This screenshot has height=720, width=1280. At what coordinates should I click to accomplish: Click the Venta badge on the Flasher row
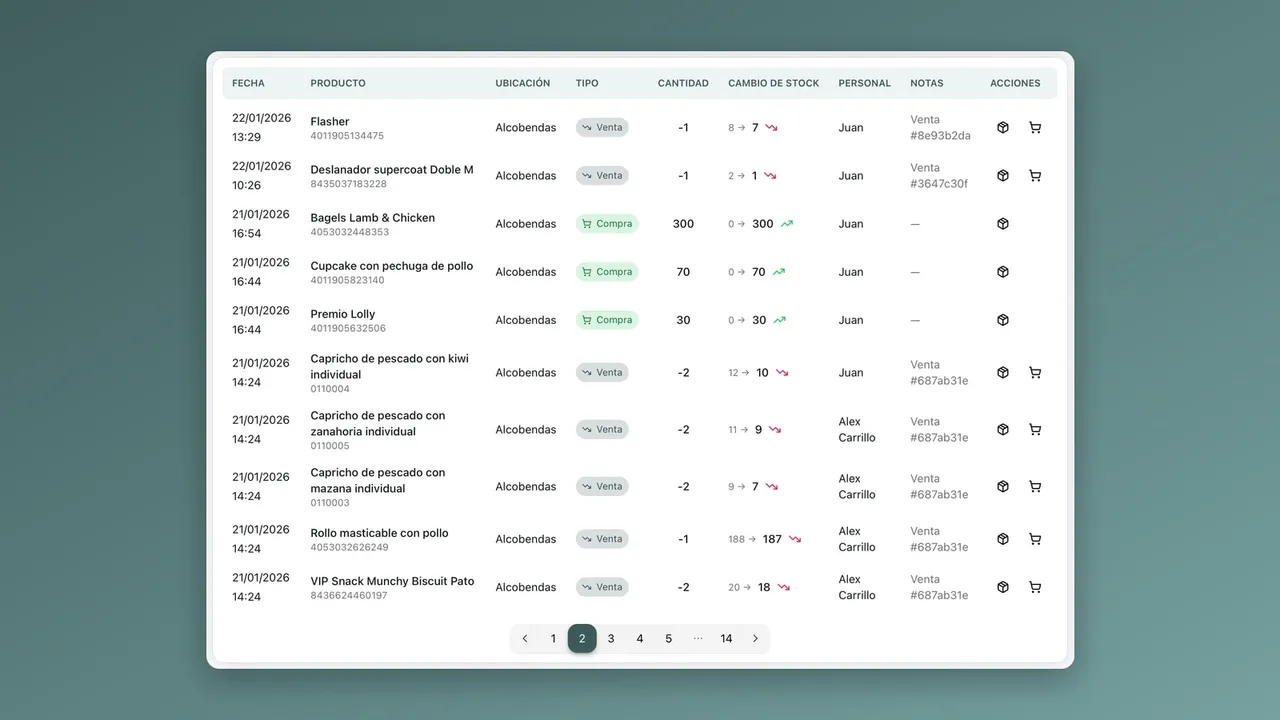tap(602, 128)
